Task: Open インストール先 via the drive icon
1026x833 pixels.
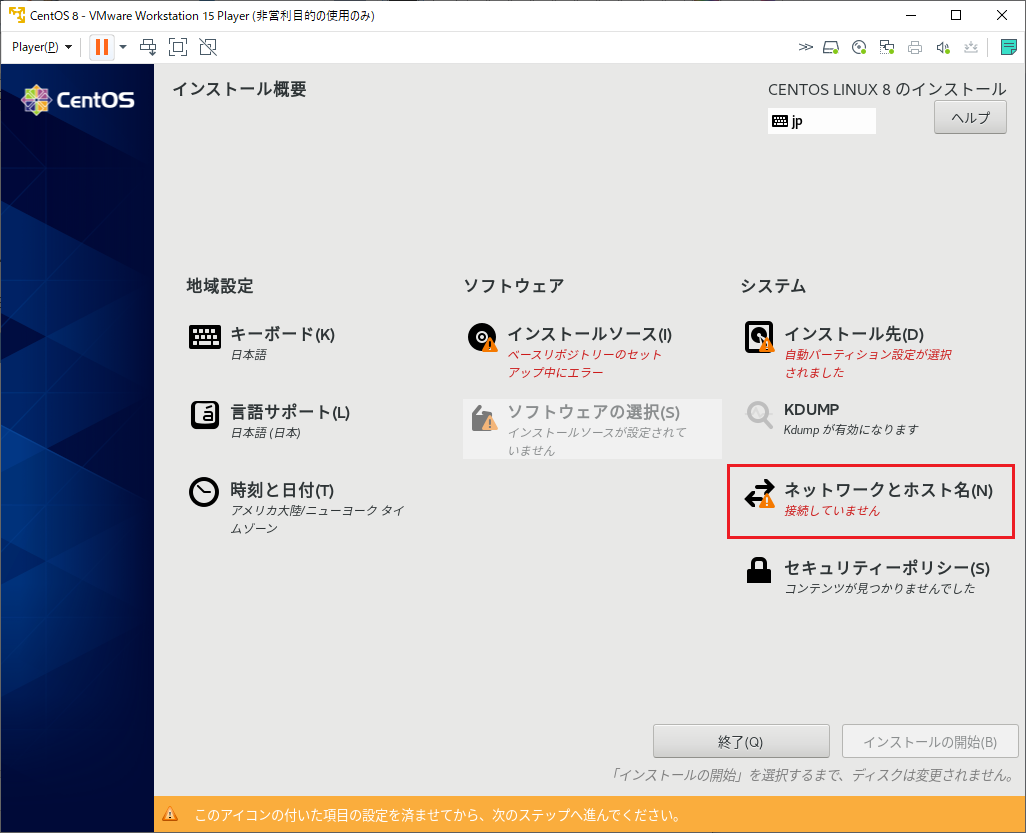Action: 760,337
